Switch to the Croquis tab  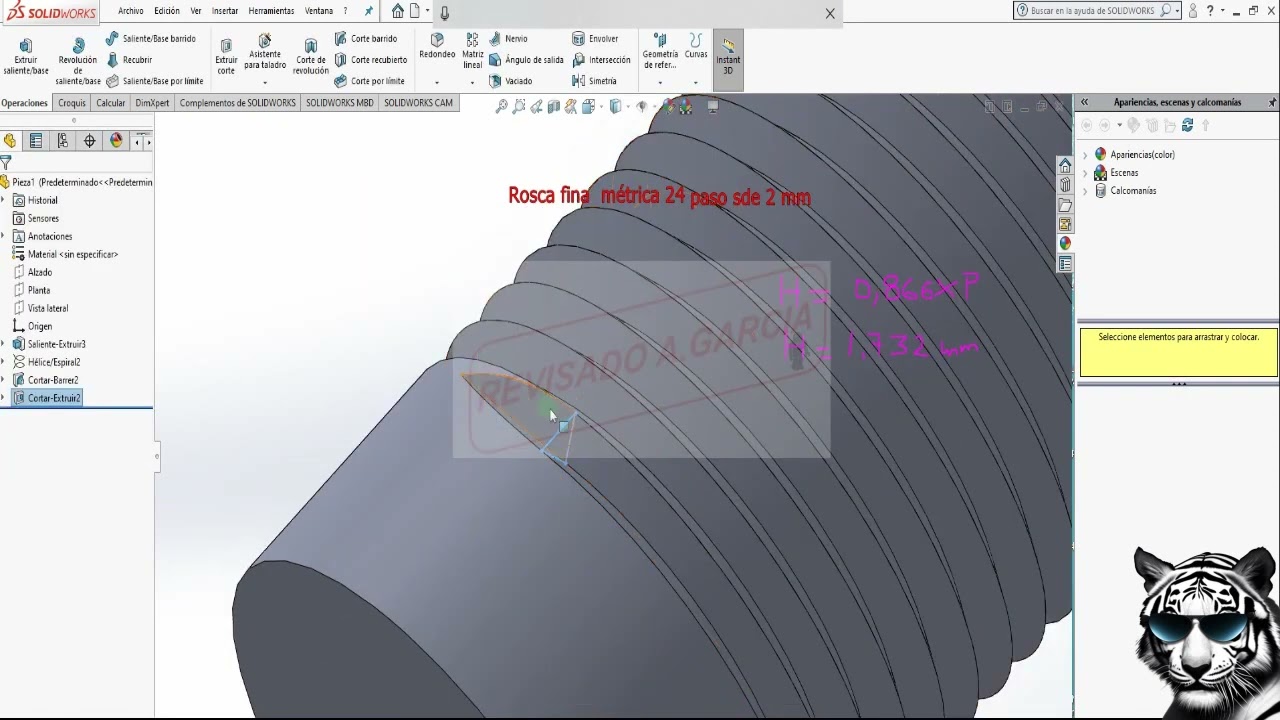(x=72, y=103)
